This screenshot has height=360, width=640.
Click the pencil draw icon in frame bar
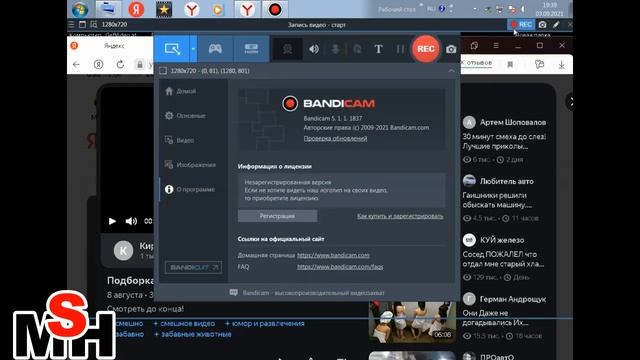556,24
